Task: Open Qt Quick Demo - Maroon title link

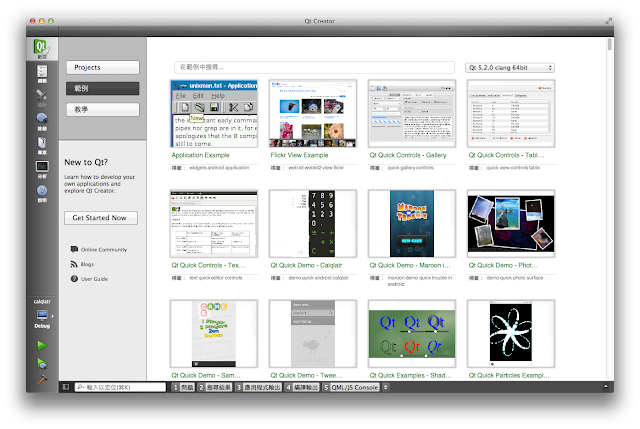Action: [x=410, y=265]
